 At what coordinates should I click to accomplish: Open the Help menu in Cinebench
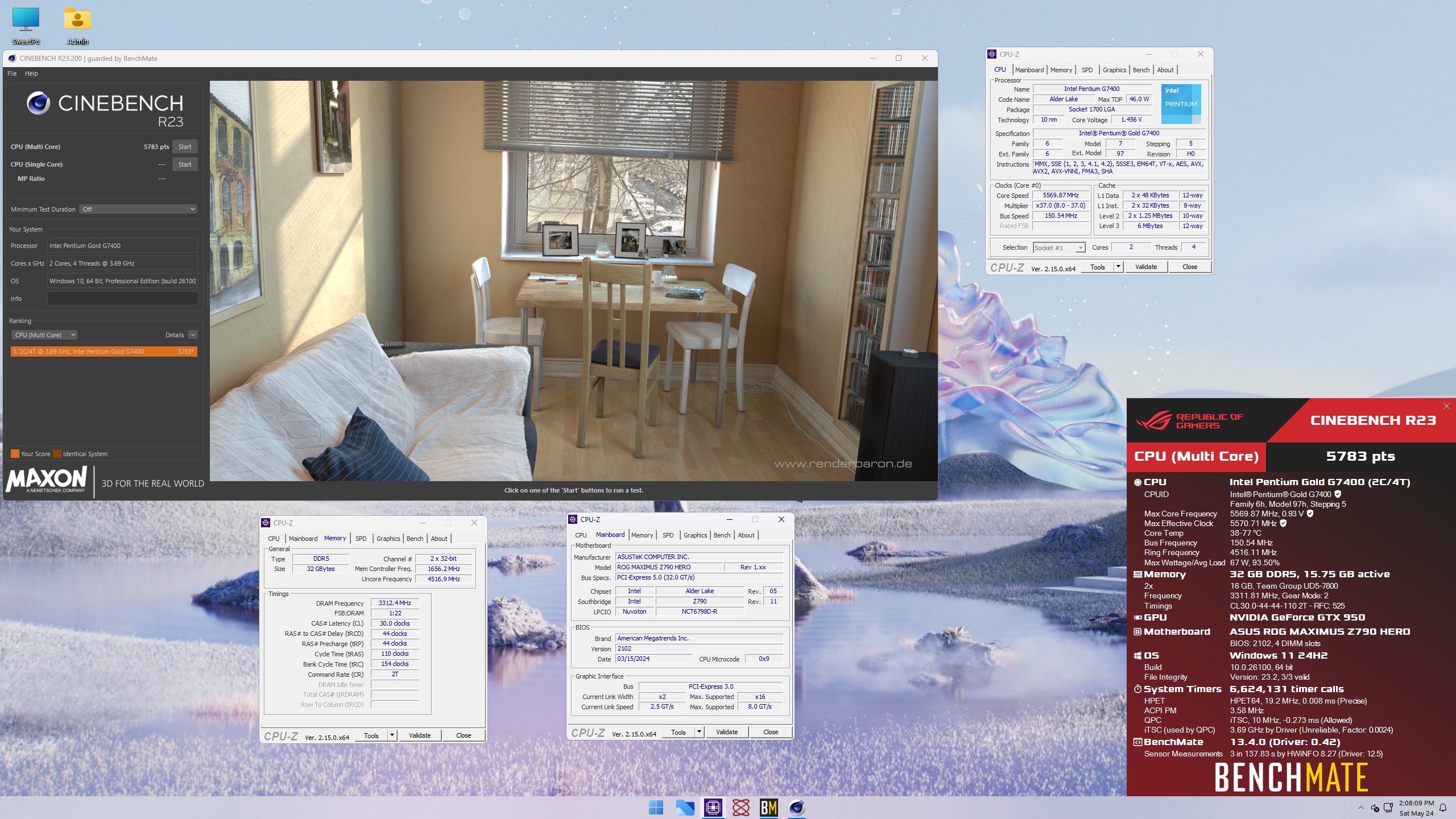pos(31,73)
